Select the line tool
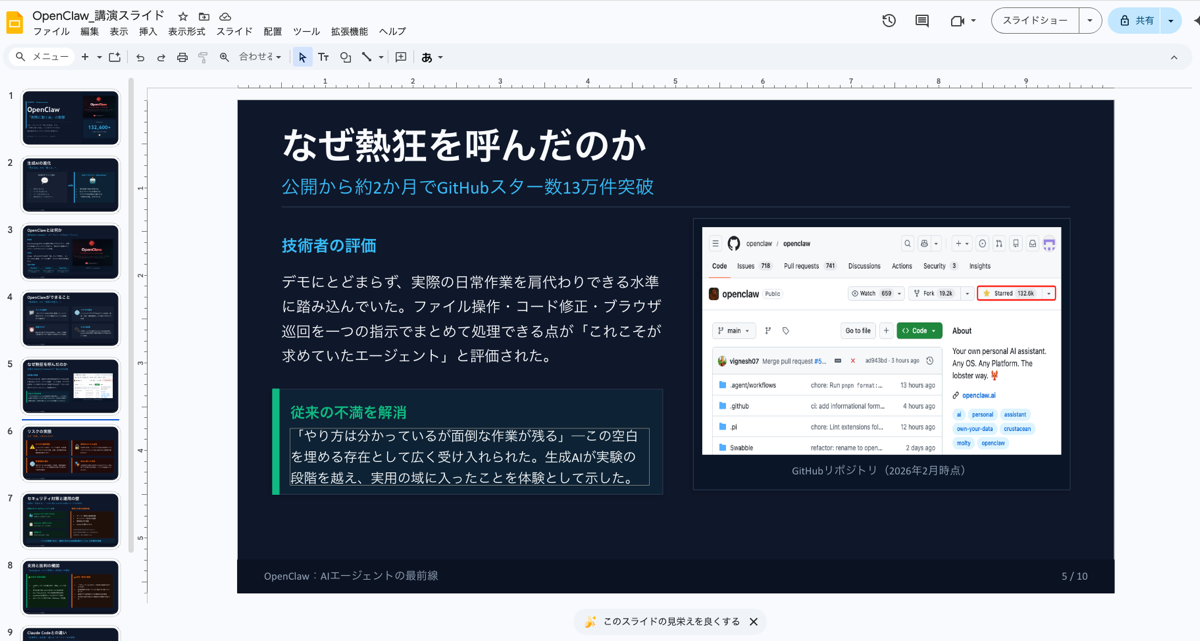This screenshot has height=641, width=1200. [x=367, y=57]
